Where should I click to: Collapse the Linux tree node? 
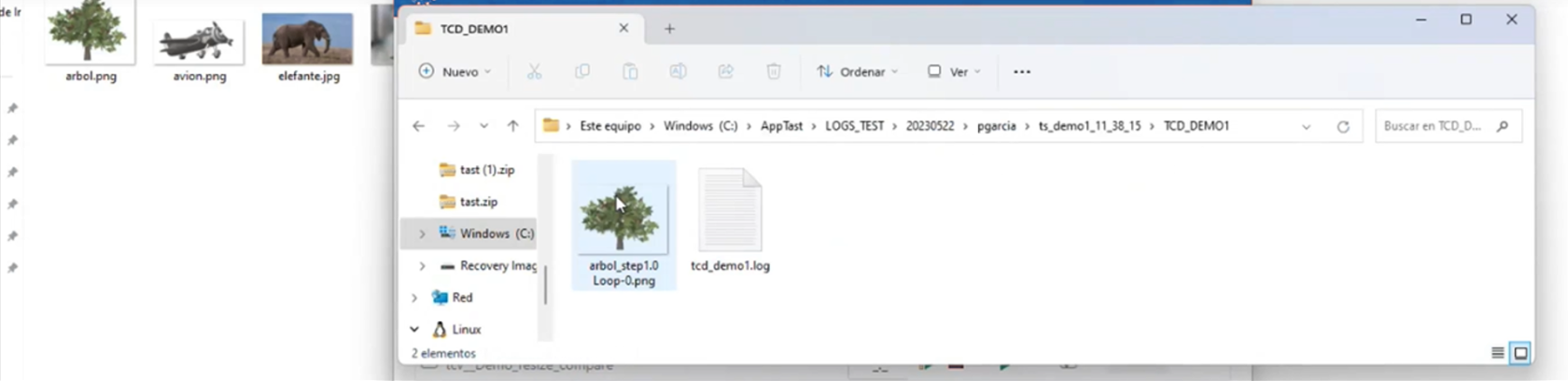pyautogui.click(x=414, y=330)
